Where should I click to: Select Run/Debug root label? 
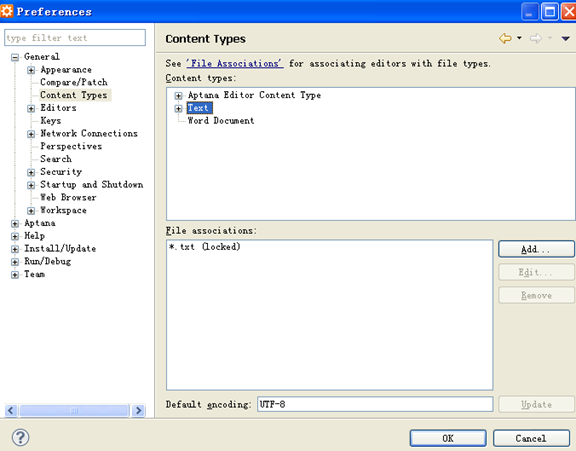point(47,261)
